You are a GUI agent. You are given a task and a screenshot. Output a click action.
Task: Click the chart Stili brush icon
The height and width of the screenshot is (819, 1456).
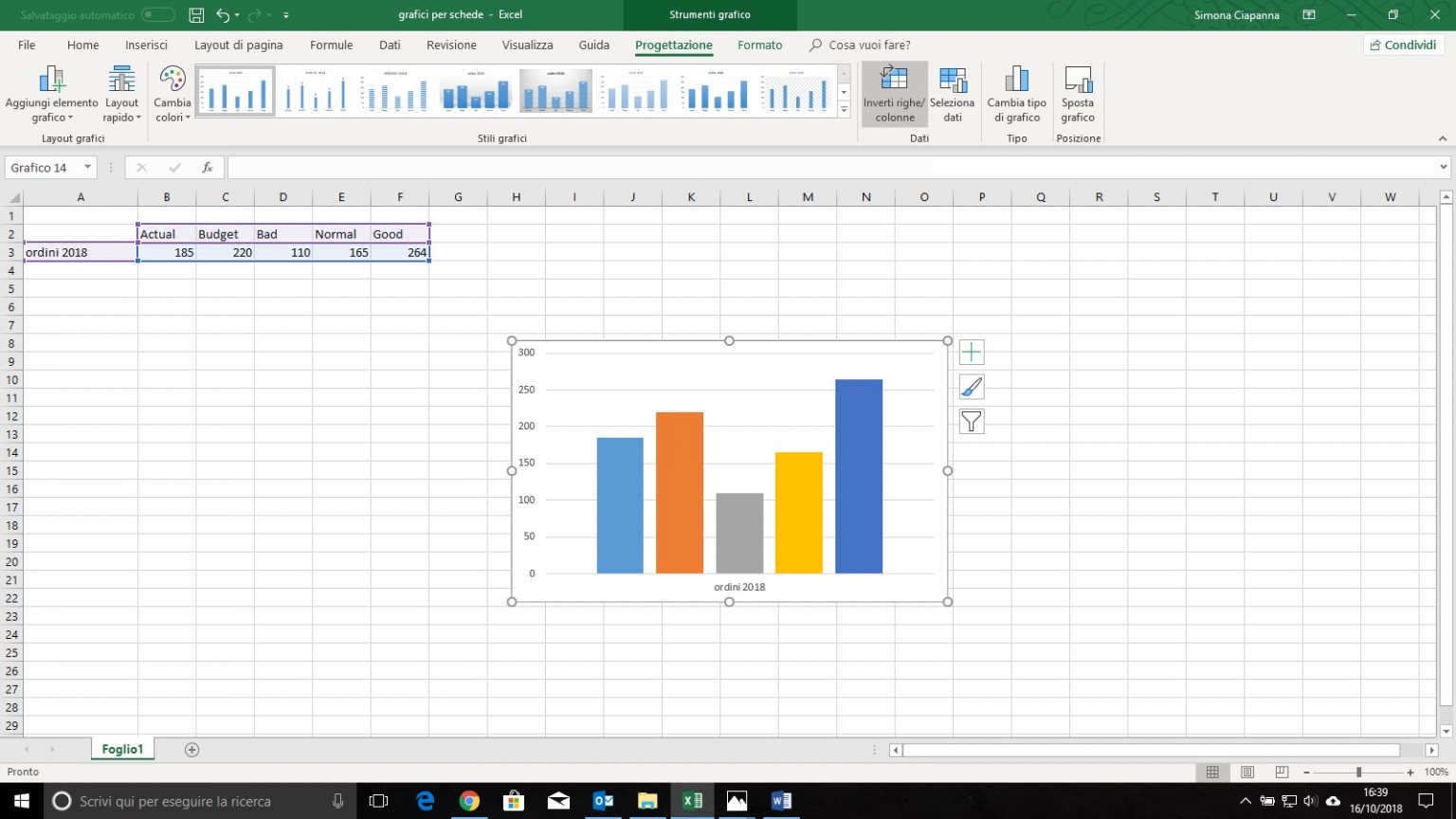point(970,387)
